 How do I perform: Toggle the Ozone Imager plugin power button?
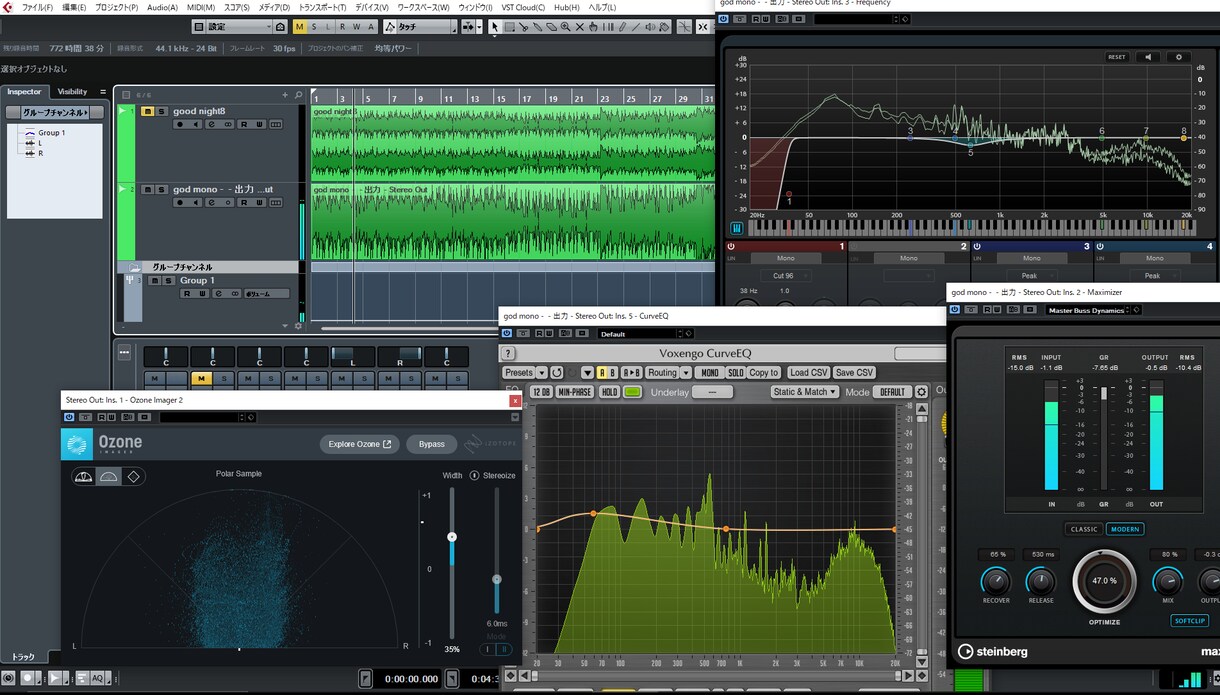(x=69, y=417)
